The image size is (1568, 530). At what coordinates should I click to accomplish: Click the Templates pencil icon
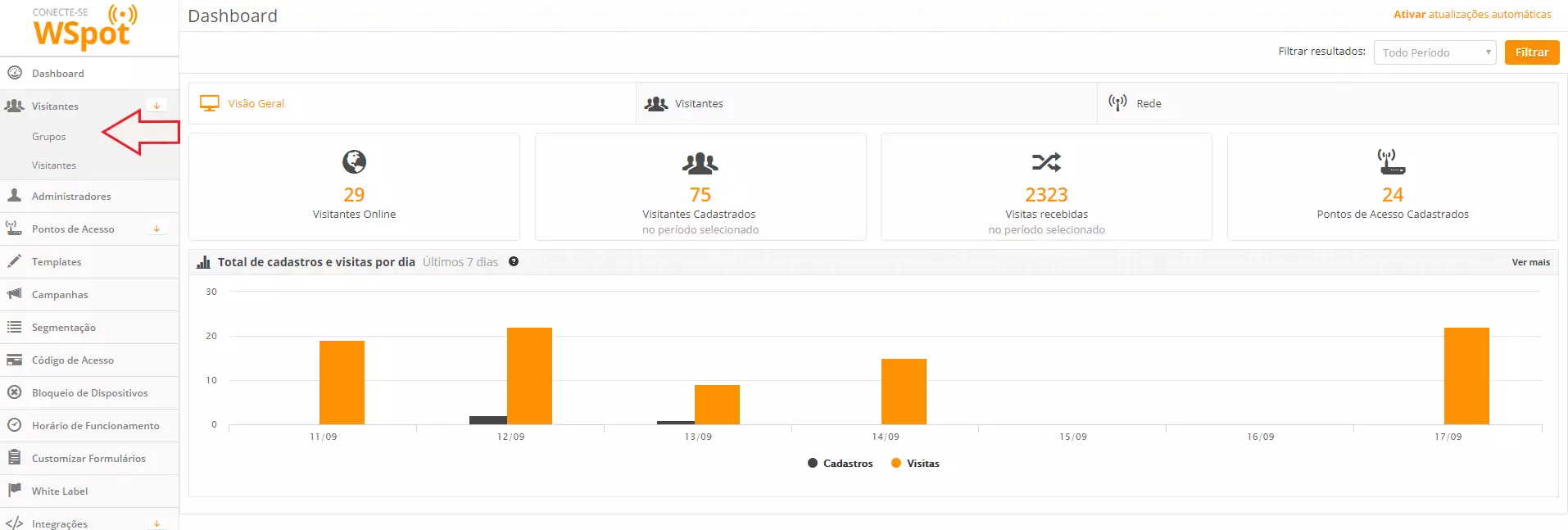coord(14,261)
